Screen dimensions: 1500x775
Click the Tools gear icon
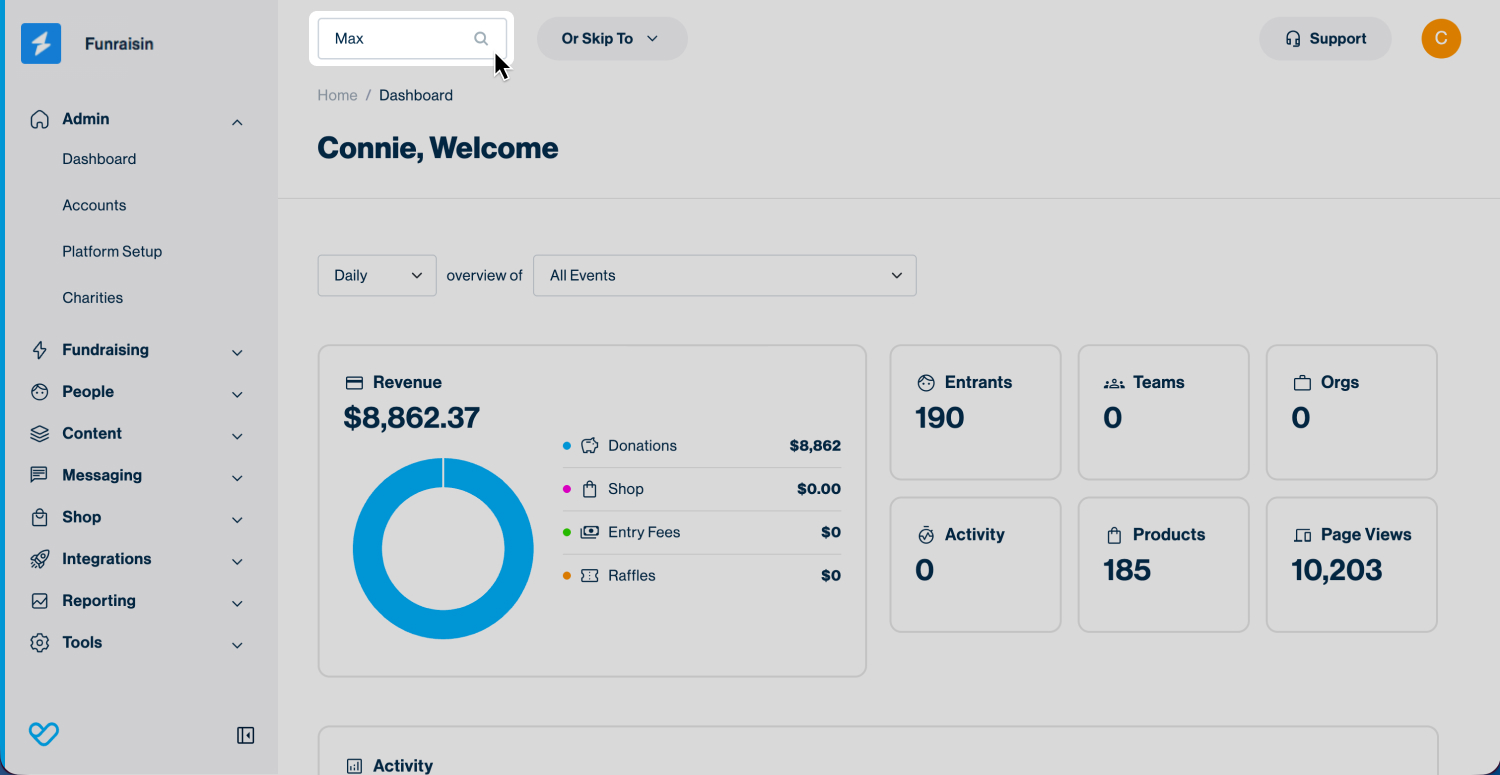tap(40, 643)
